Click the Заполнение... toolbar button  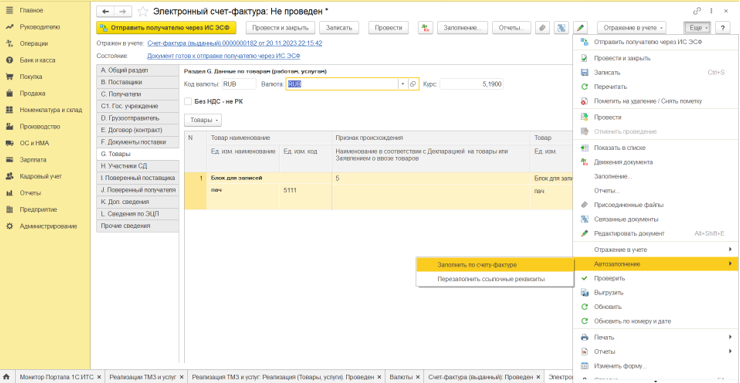coord(462,28)
